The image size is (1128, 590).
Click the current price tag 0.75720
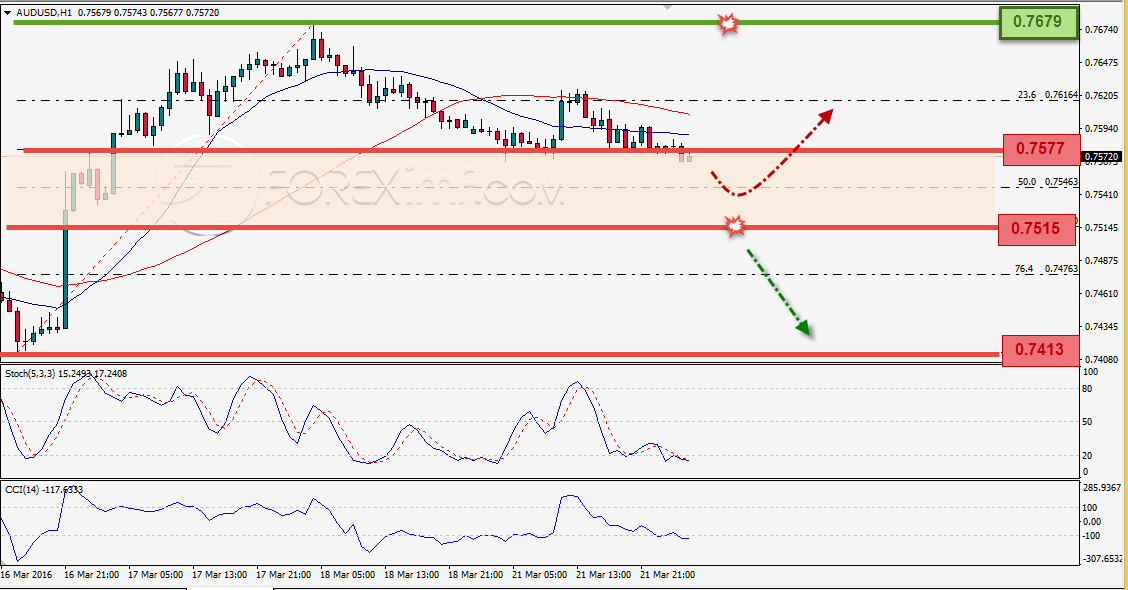click(1101, 156)
